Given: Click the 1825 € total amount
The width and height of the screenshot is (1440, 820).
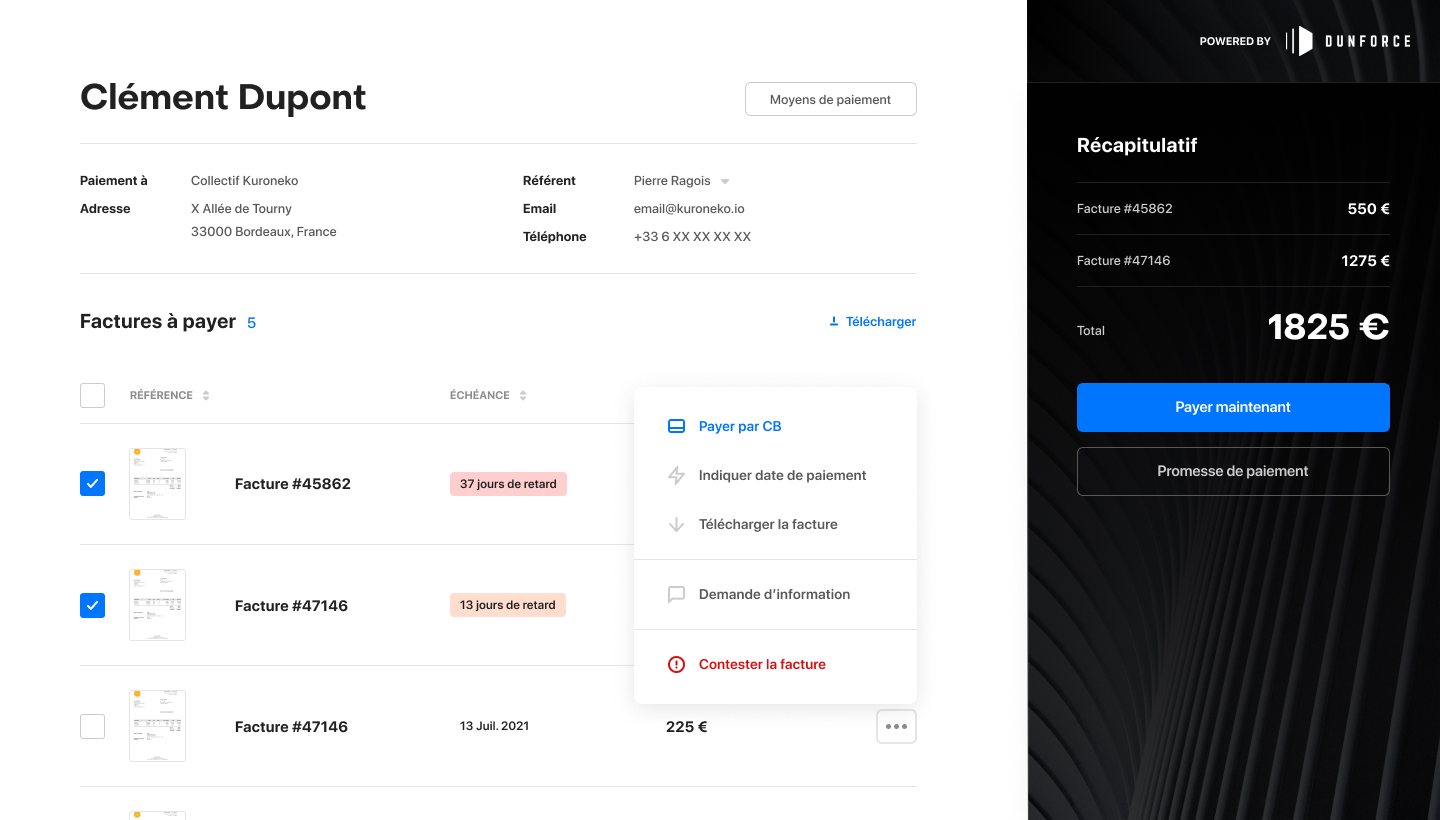Looking at the screenshot, I should 1328,327.
